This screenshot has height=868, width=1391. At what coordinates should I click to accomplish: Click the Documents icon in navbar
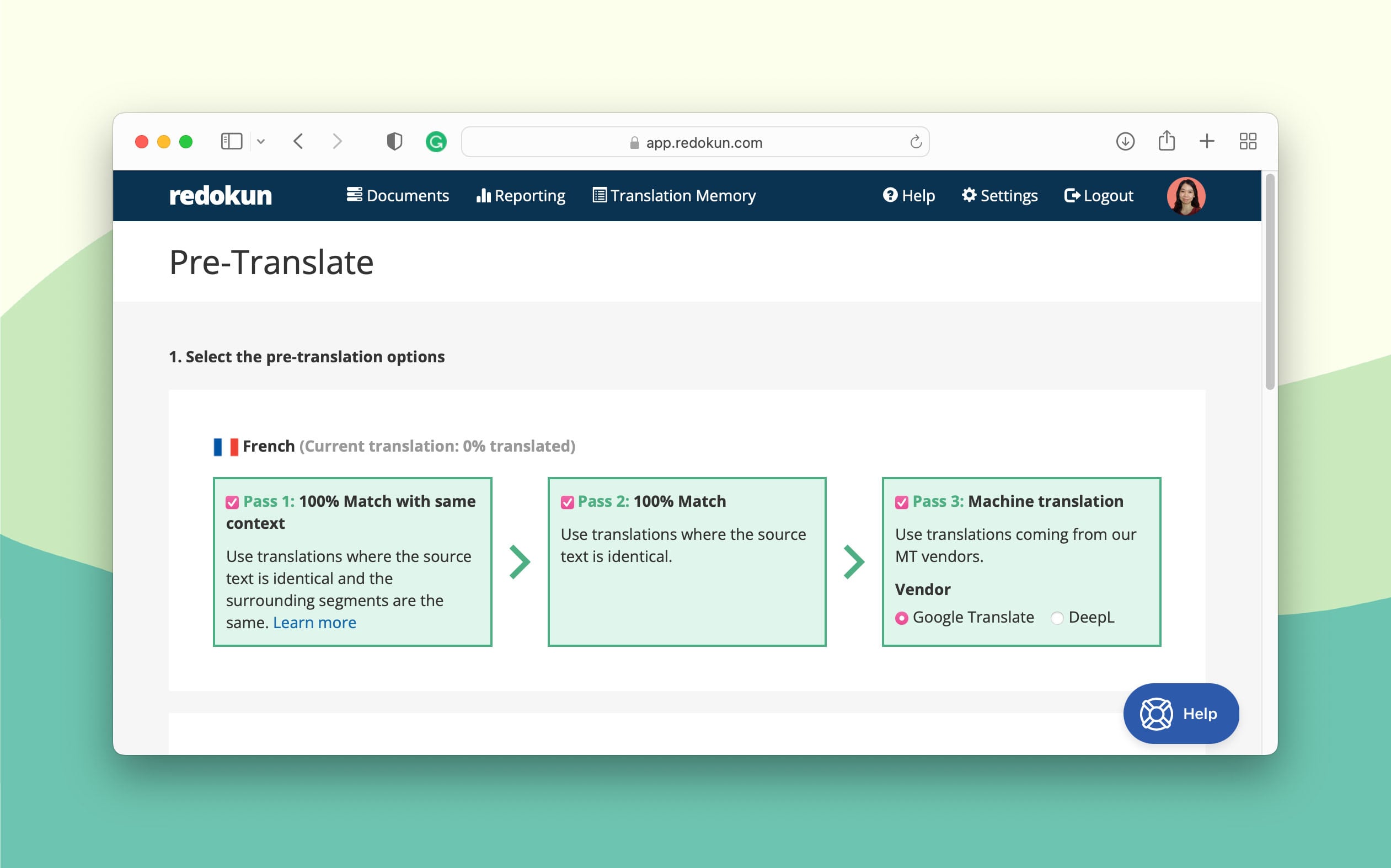[x=356, y=195]
